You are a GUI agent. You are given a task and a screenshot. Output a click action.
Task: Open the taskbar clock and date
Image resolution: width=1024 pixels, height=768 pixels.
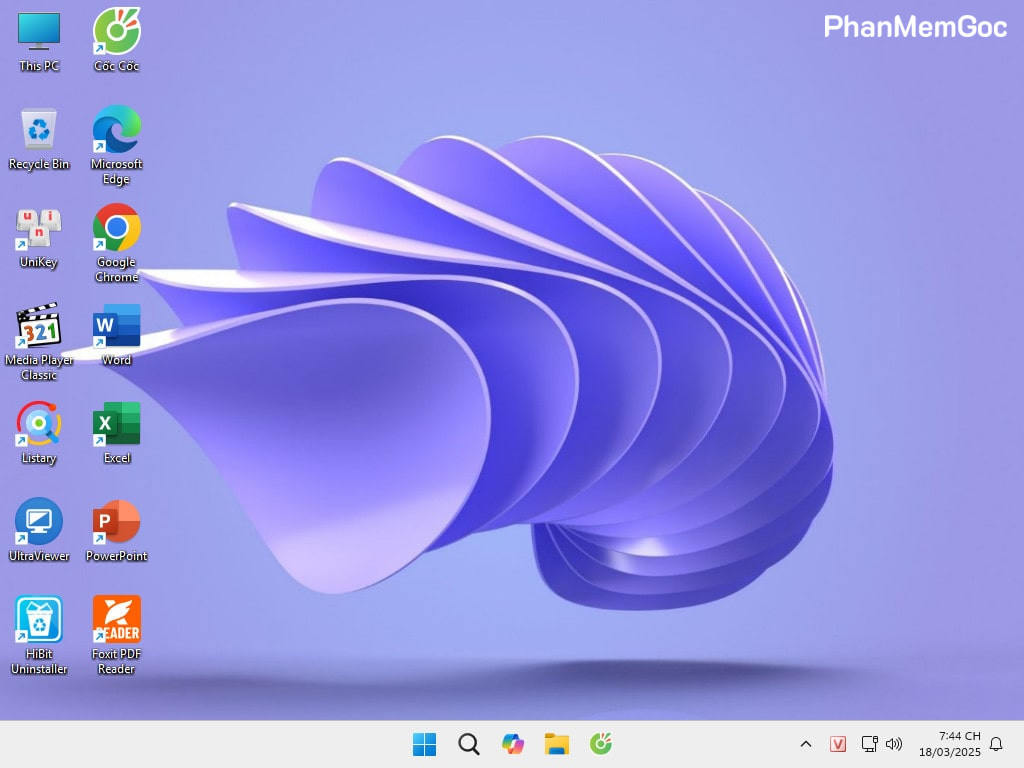[x=950, y=744]
